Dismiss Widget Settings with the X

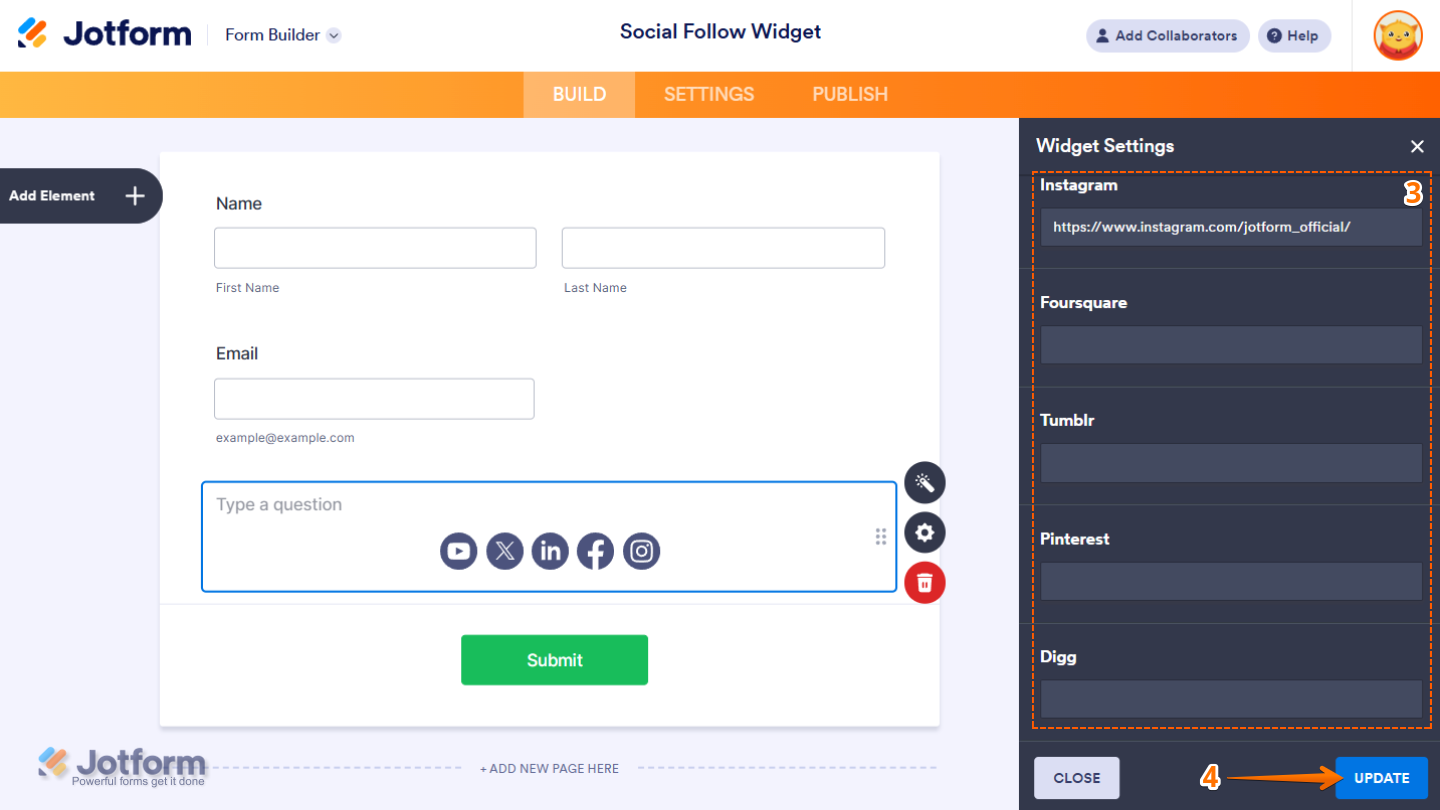pyautogui.click(x=1417, y=146)
